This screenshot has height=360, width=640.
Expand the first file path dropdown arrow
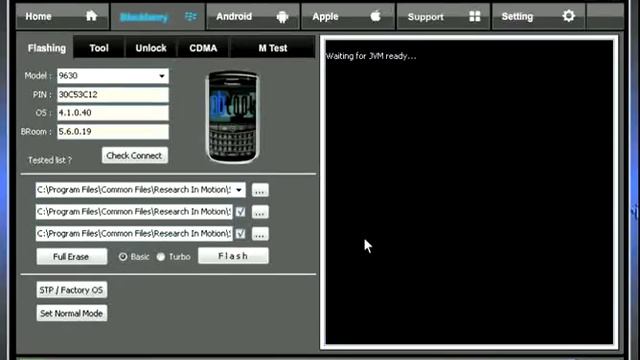point(239,190)
